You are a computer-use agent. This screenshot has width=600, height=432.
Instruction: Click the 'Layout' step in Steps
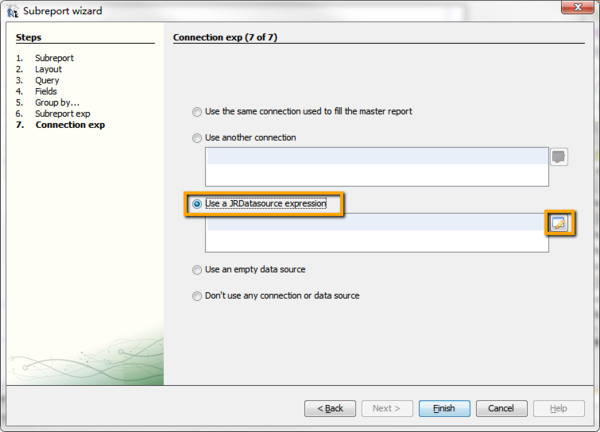point(48,69)
